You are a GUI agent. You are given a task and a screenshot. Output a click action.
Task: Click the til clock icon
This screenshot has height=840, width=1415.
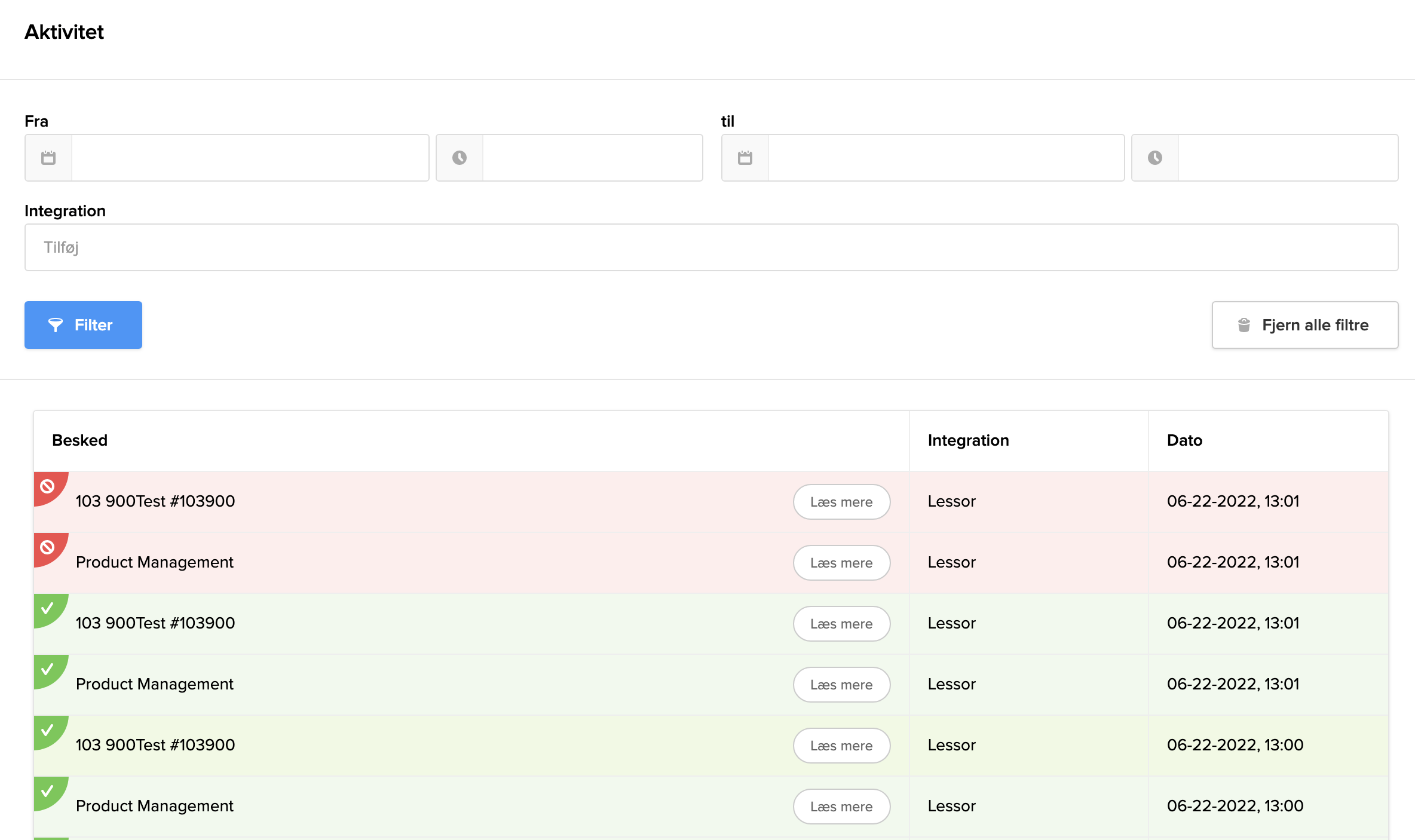(1155, 158)
